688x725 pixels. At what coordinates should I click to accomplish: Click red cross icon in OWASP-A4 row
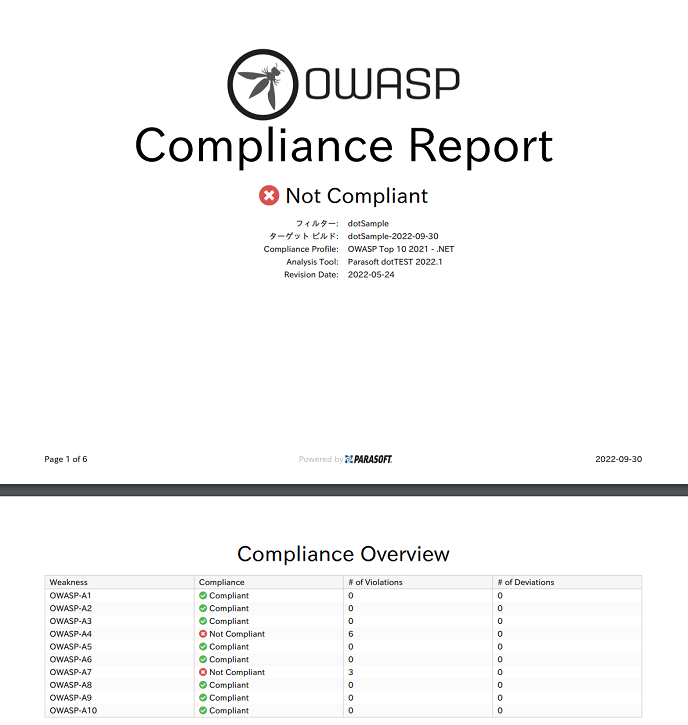203,634
